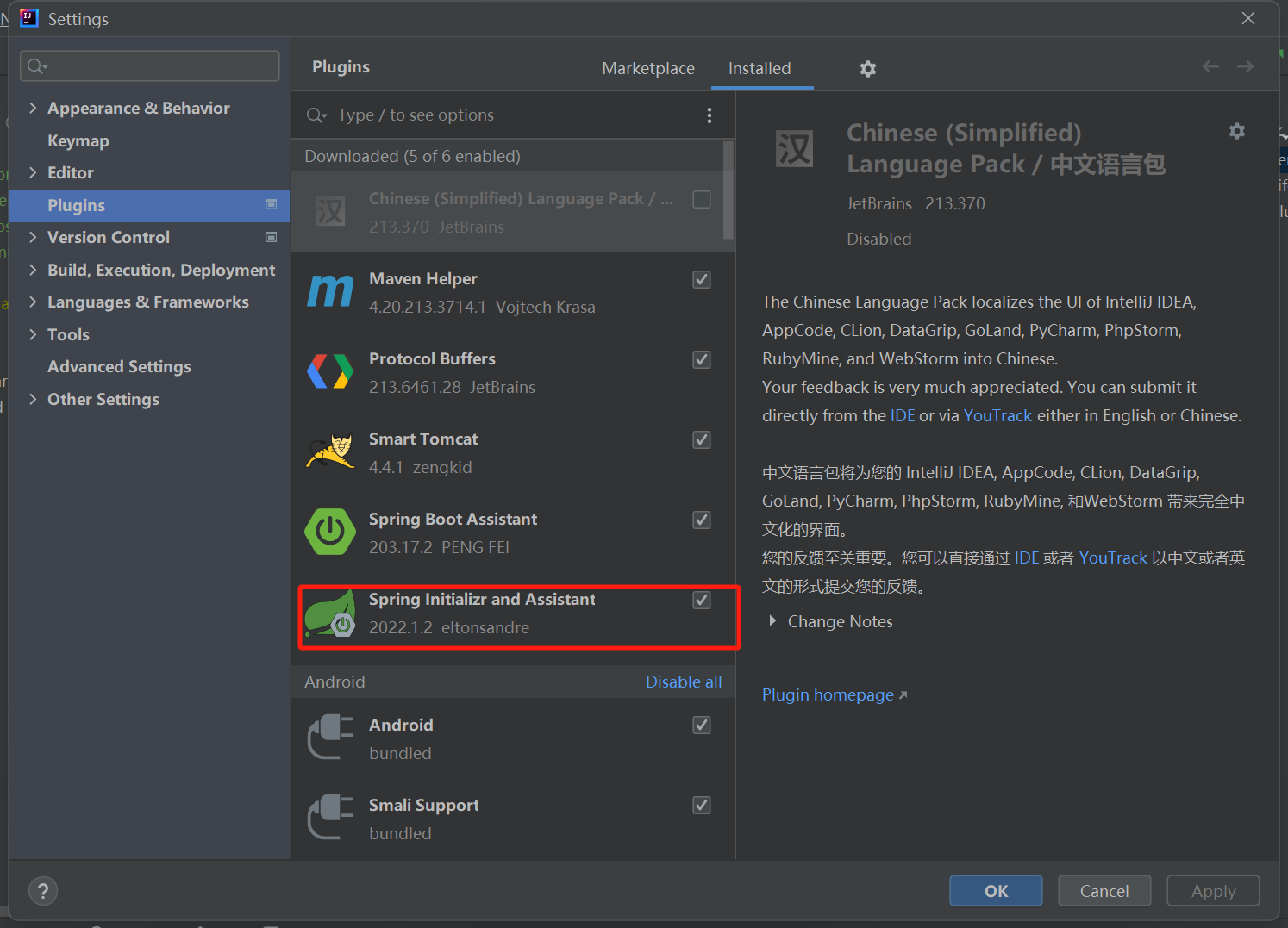Click the Smart Tomcat cat icon
This screenshot has height=928, width=1288.
(x=330, y=452)
